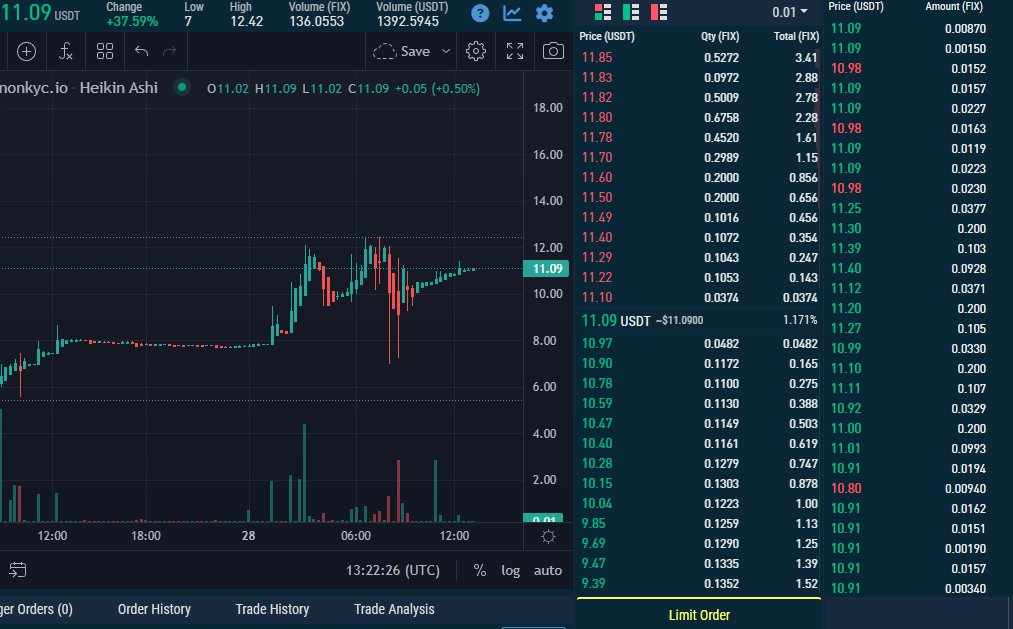The width and height of the screenshot is (1013, 629).
Task: Open indicators fx icon
Action: [65, 52]
